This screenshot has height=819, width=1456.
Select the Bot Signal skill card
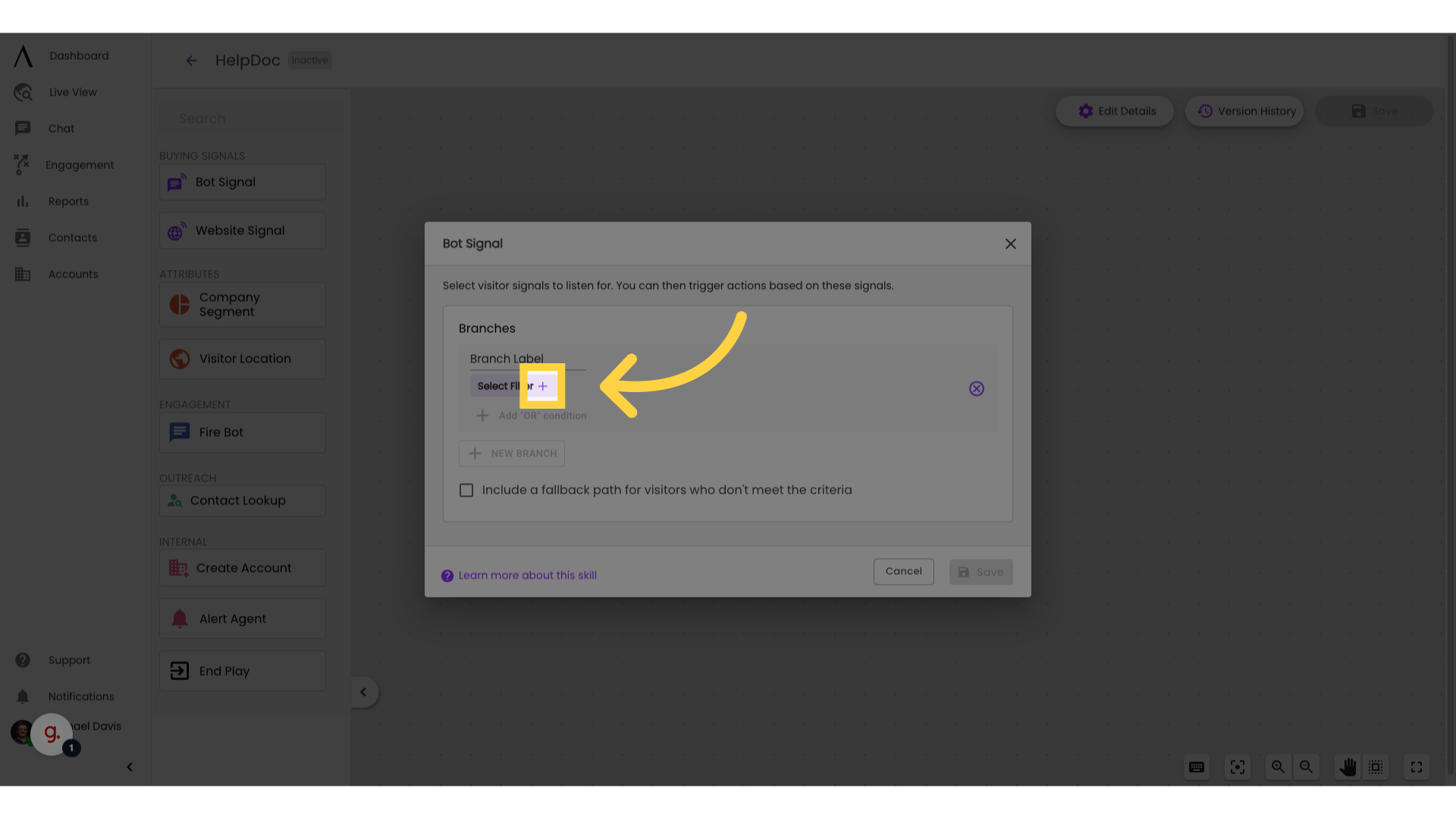[242, 182]
